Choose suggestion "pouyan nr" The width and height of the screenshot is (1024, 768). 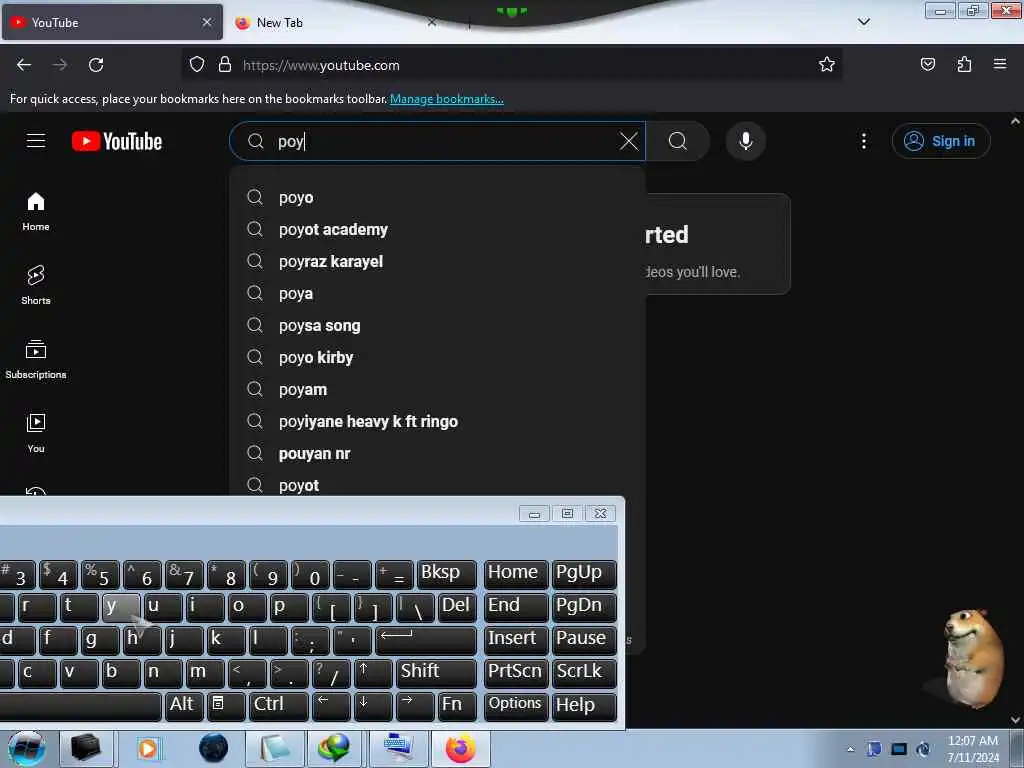pyautogui.click(x=438, y=453)
